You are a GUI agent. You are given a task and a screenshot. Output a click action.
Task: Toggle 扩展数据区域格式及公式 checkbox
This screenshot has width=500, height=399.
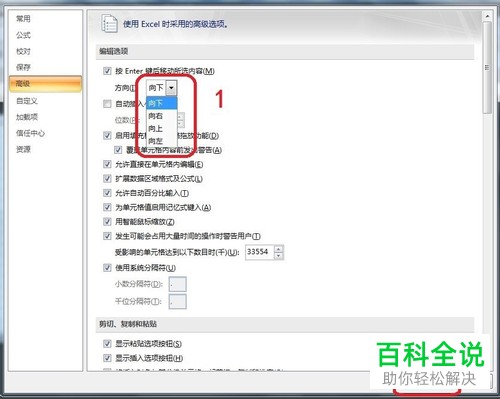pos(107,179)
